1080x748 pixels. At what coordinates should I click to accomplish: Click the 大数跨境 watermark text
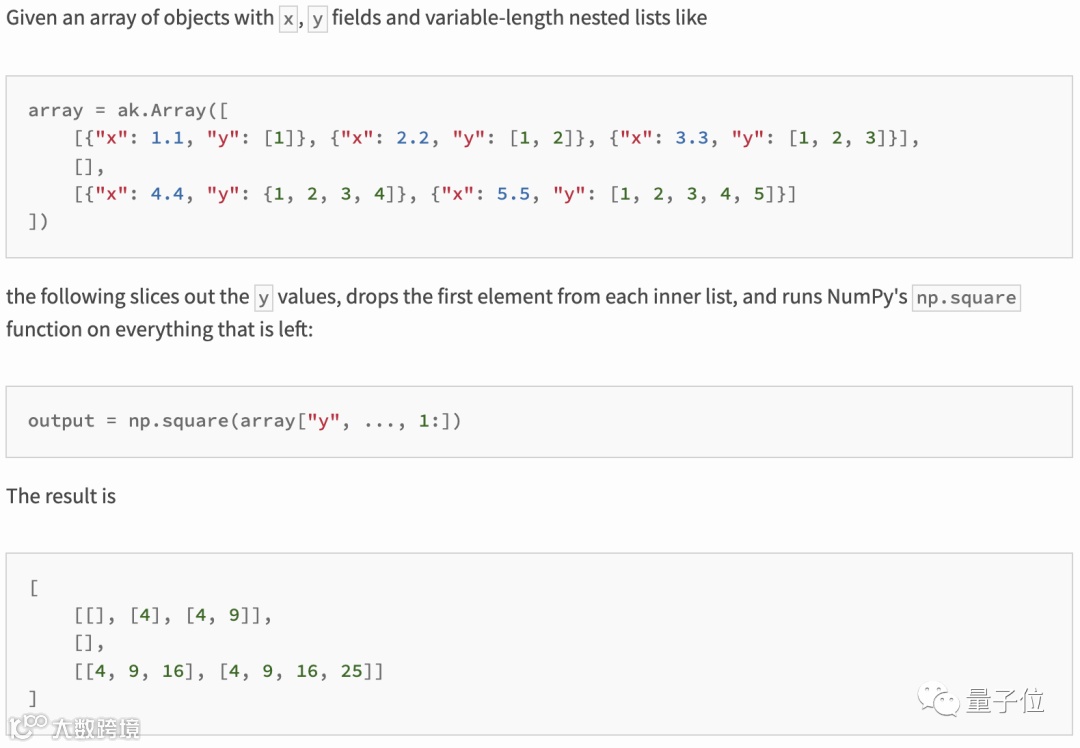pos(96,727)
